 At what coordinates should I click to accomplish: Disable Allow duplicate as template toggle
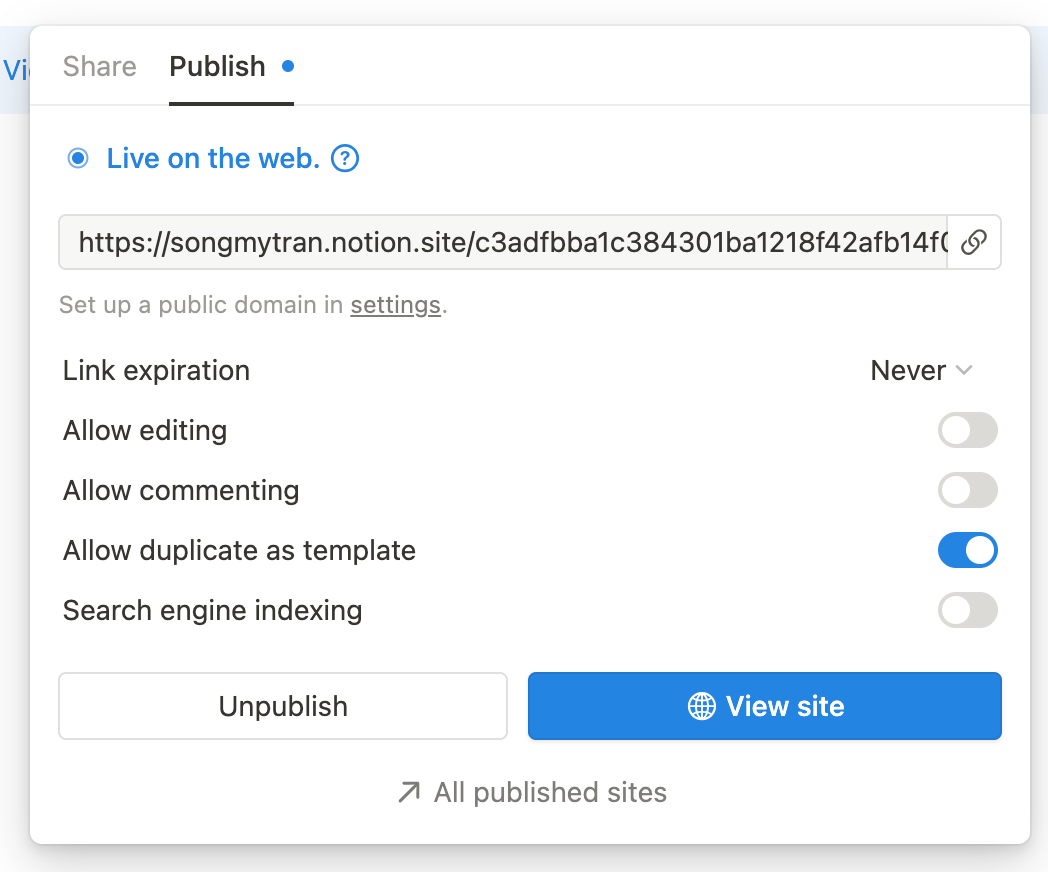coord(967,551)
